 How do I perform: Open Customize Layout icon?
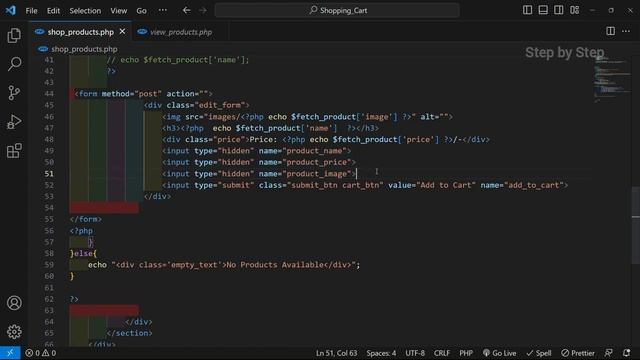[x=575, y=10]
